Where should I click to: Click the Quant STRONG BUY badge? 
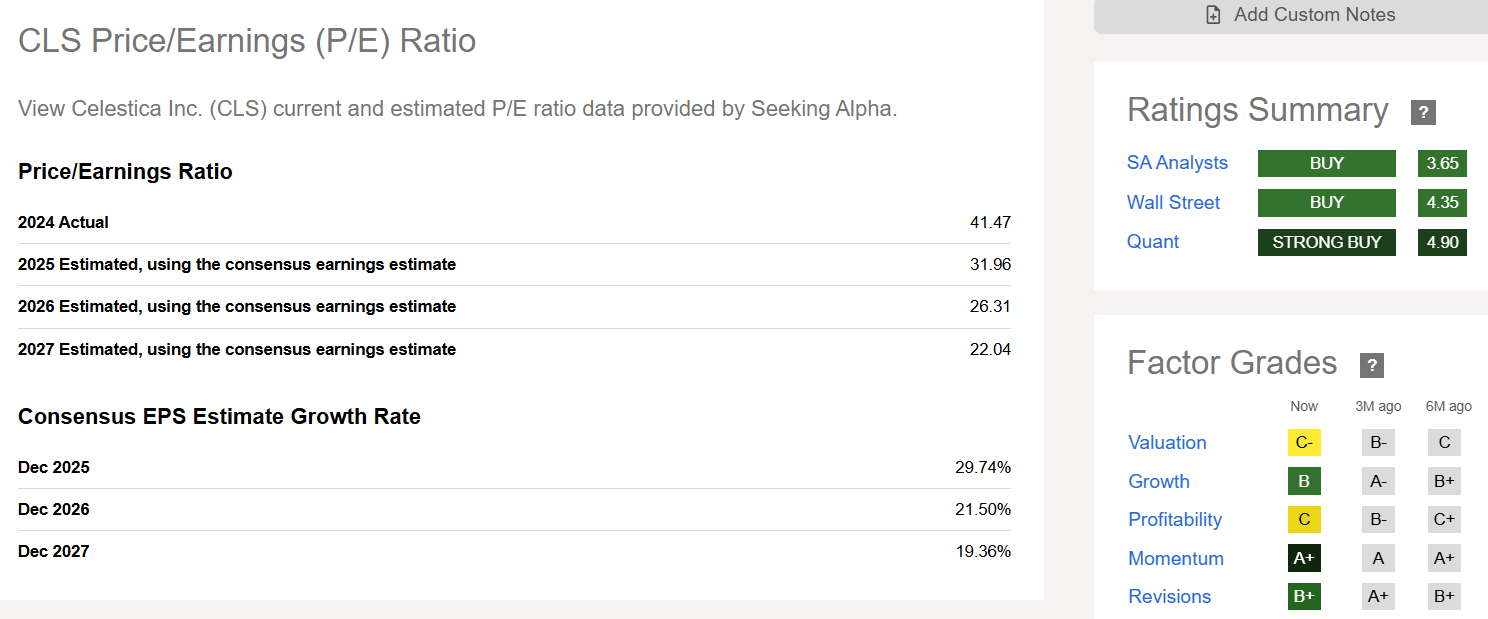coord(1326,242)
